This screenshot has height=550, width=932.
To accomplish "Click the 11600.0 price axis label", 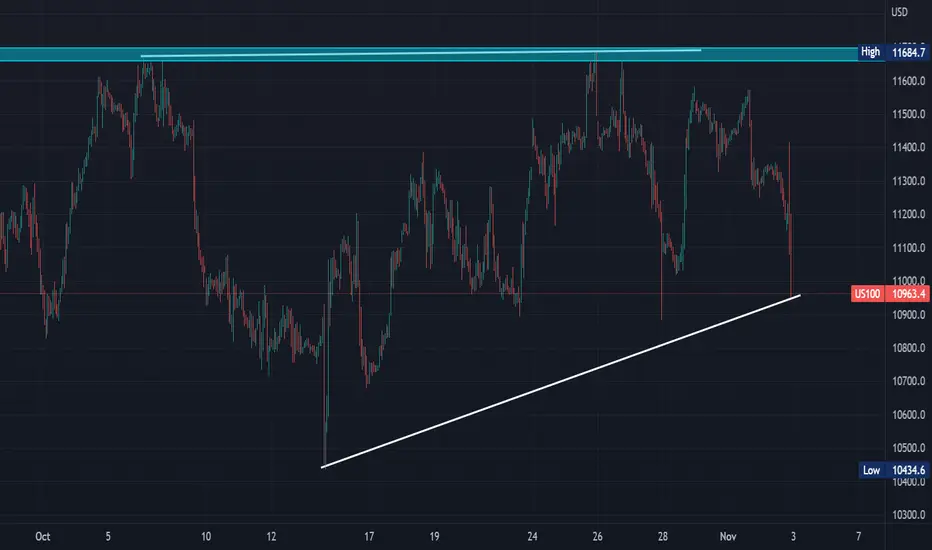I will click(x=909, y=81).
